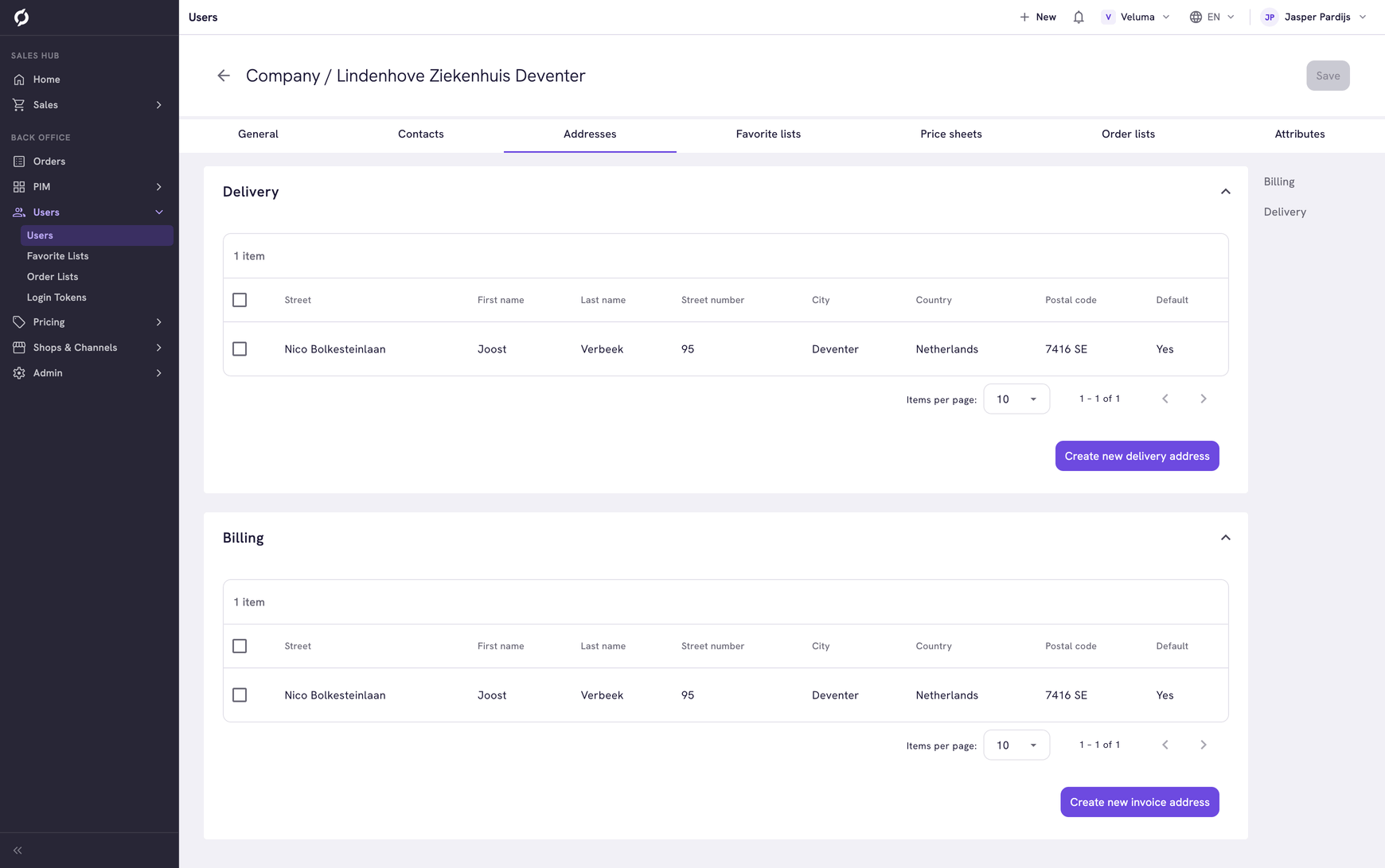
Task: Click the Shops & Channels store icon
Action: click(x=19, y=348)
